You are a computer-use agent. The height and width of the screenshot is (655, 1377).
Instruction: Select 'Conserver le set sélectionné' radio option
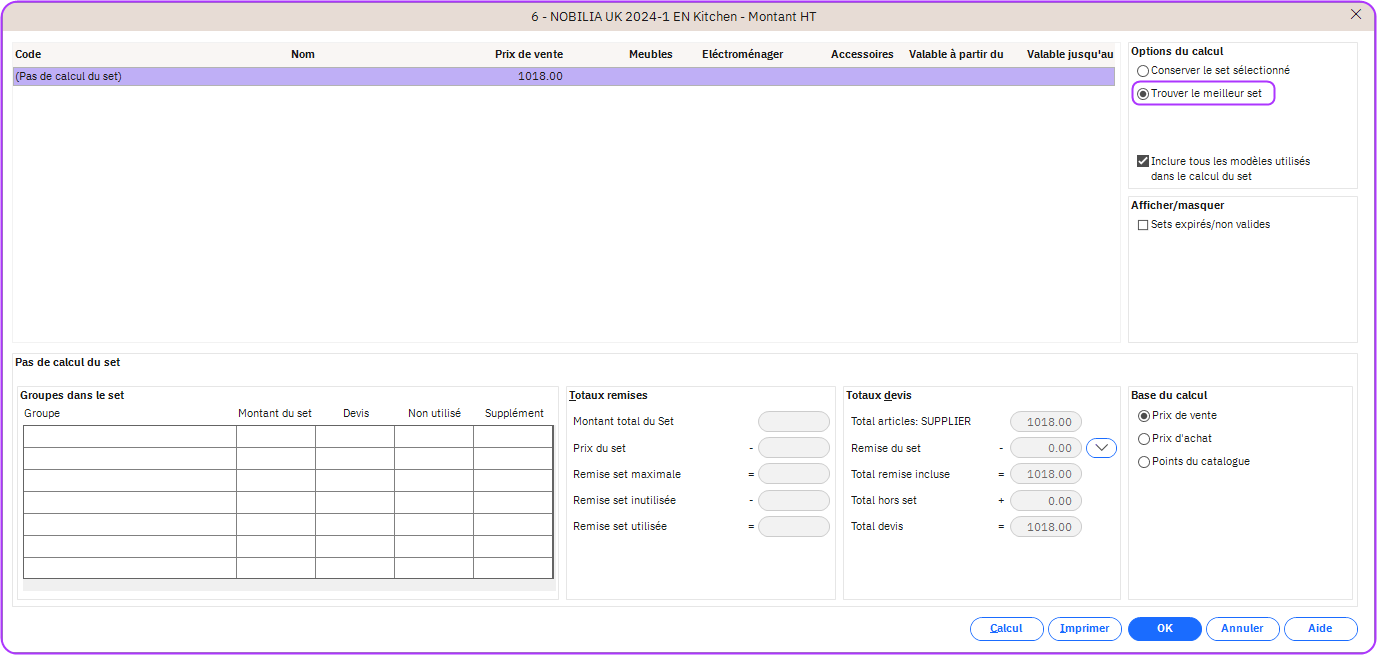[1143, 71]
